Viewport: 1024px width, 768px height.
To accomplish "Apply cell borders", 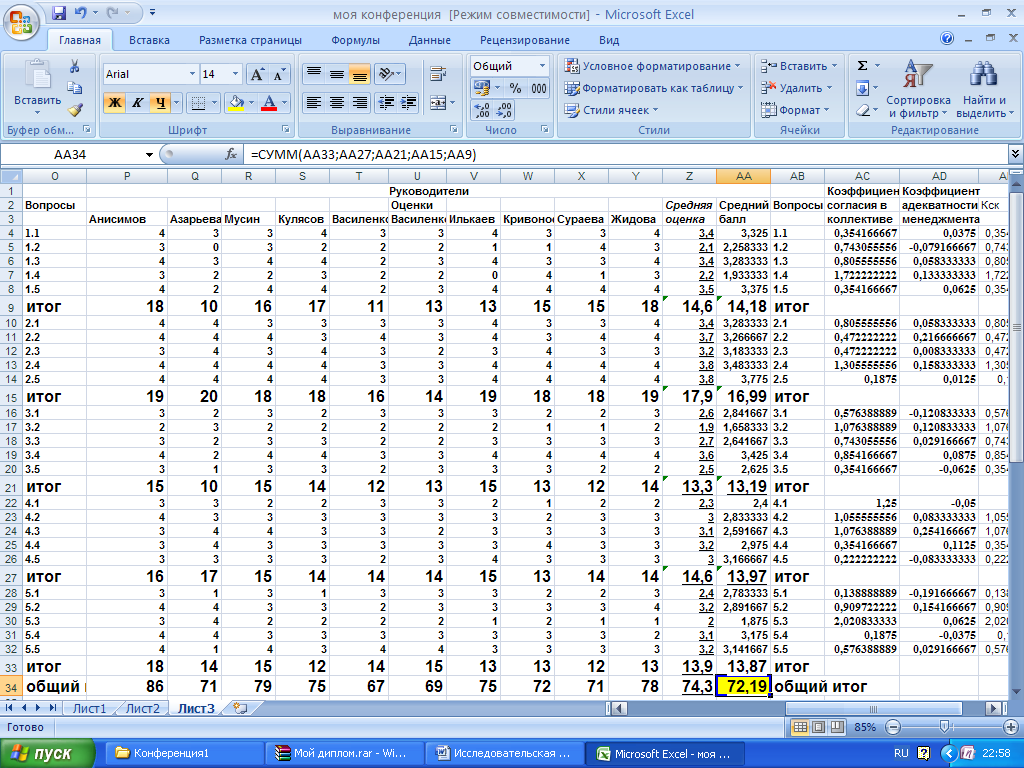I will point(198,103).
